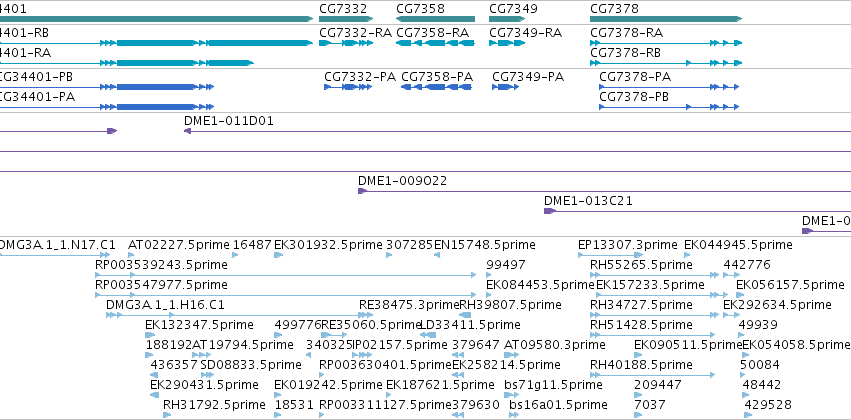Click the CG7358-PA protein glyph
Viewport: 851px width, 420px height.
436,87
